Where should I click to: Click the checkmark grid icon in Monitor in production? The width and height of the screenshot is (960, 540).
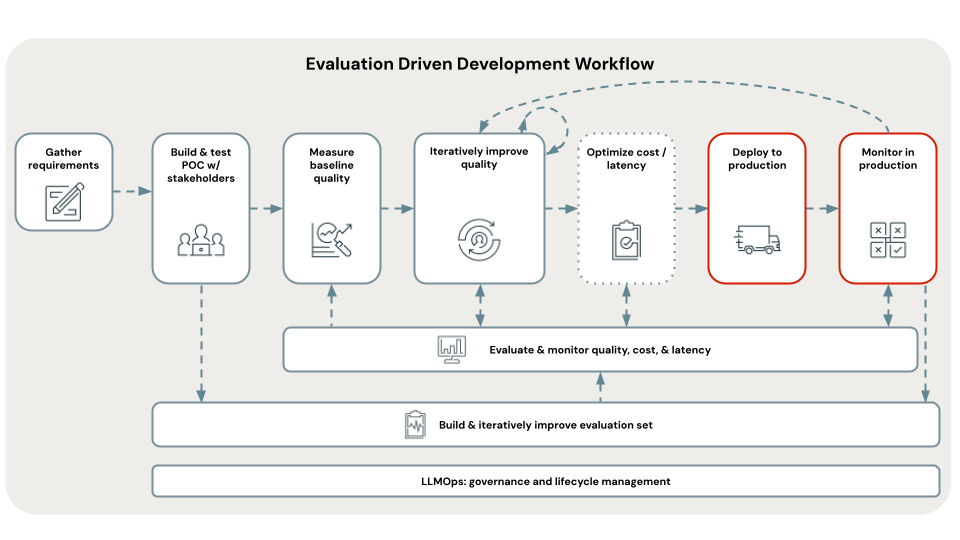click(x=887, y=240)
